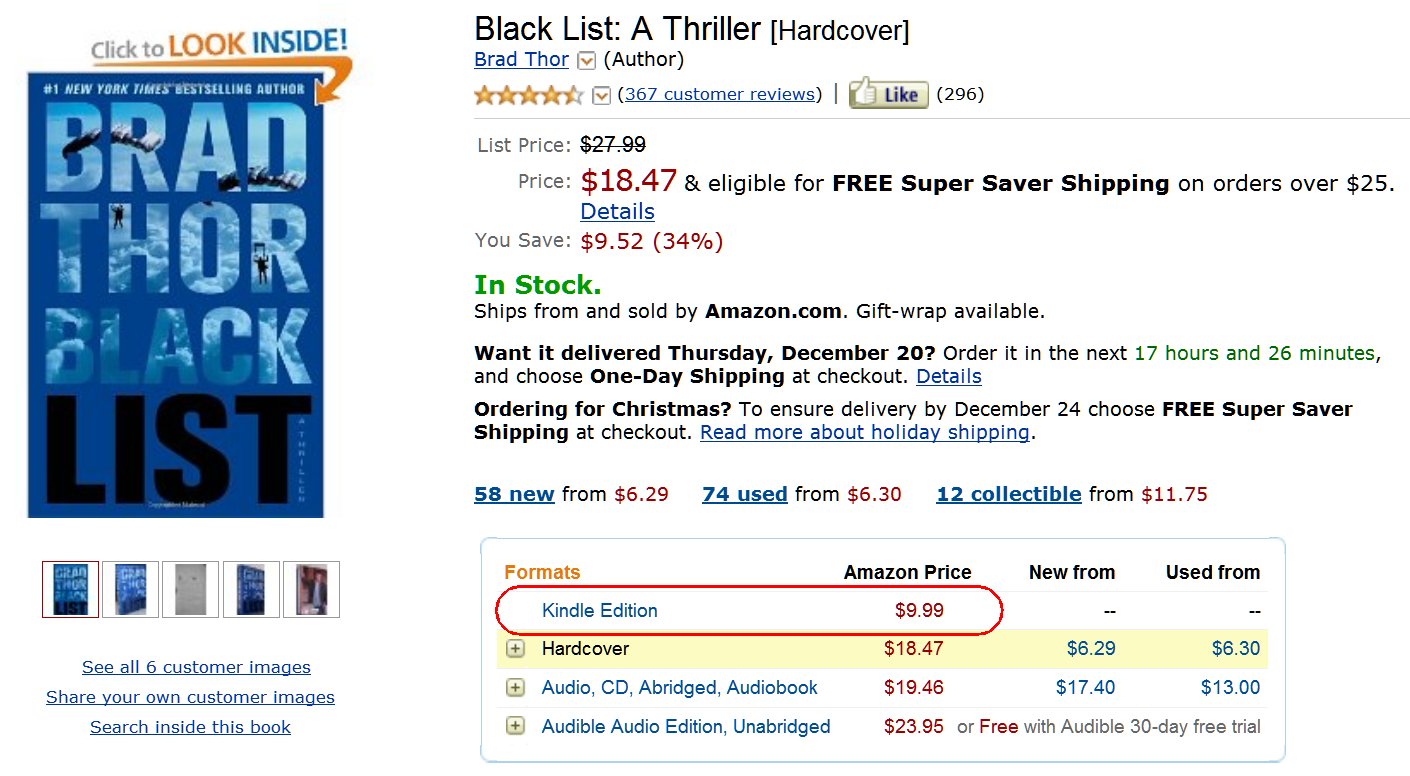Image resolution: width=1410 pixels, height=776 pixels.
Task: Click Search inside this book link
Action: [x=190, y=728]
